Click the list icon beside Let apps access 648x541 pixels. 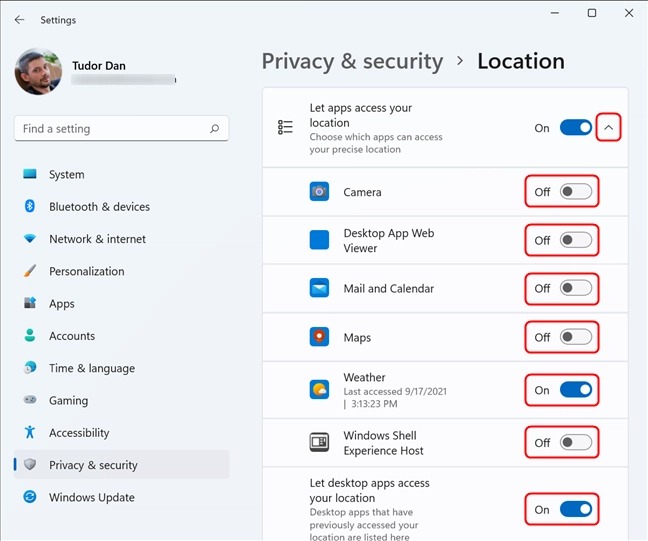[x=285, y=127]
